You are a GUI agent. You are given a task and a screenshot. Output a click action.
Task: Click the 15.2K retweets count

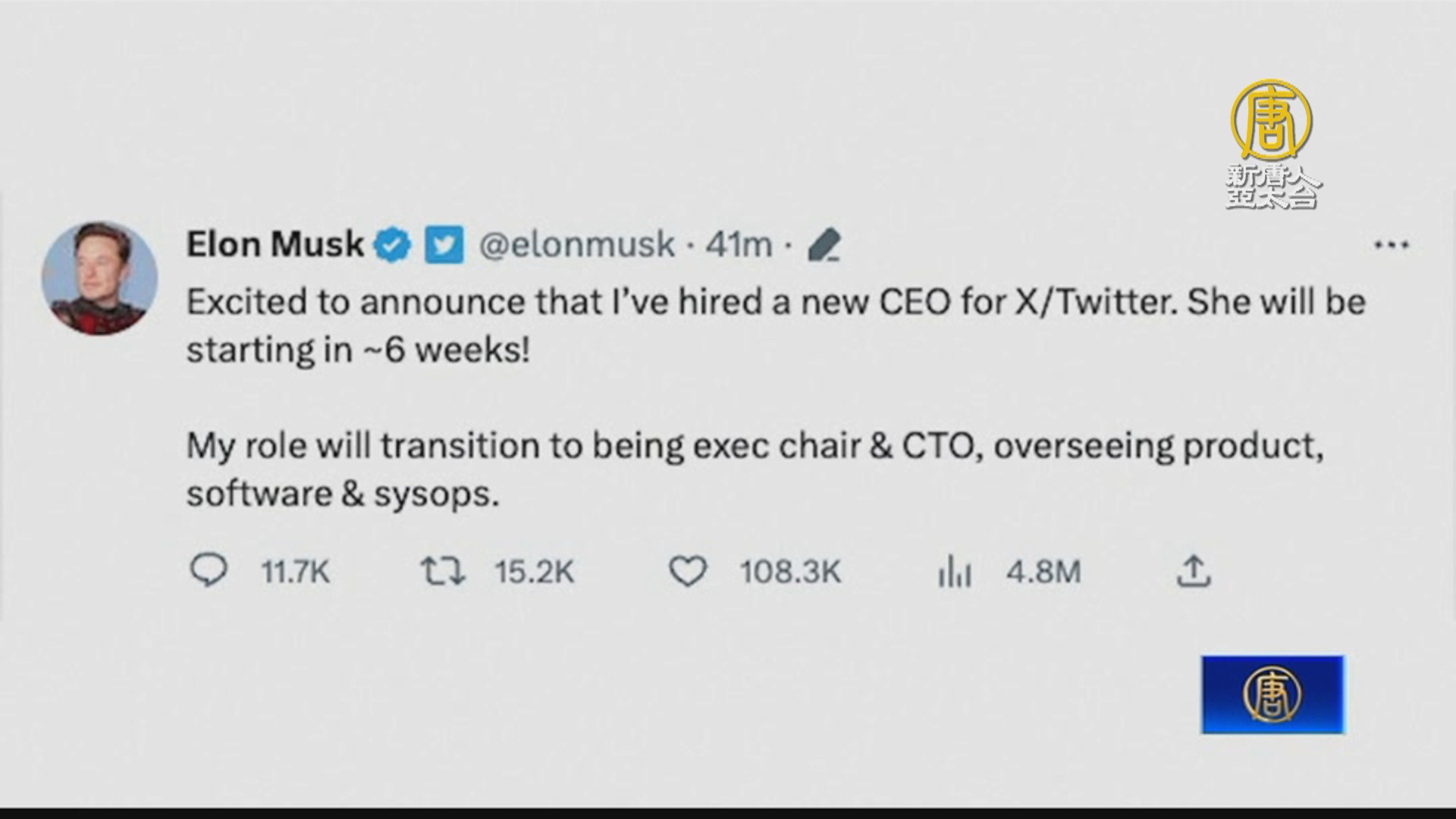(x=535, y=572)
